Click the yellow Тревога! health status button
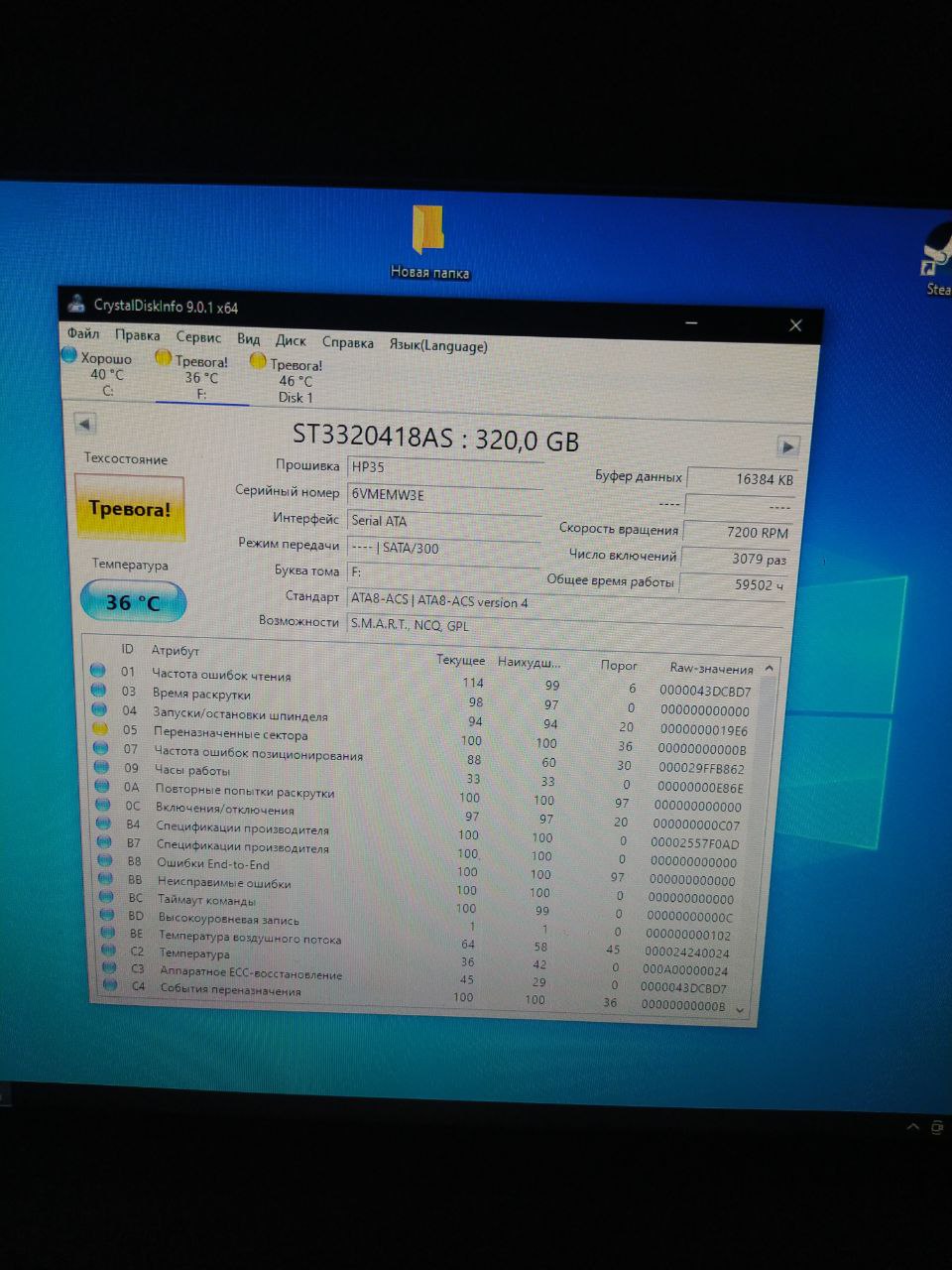The height and width of the screenshot is (1270, 952). [x=130, y=509]
